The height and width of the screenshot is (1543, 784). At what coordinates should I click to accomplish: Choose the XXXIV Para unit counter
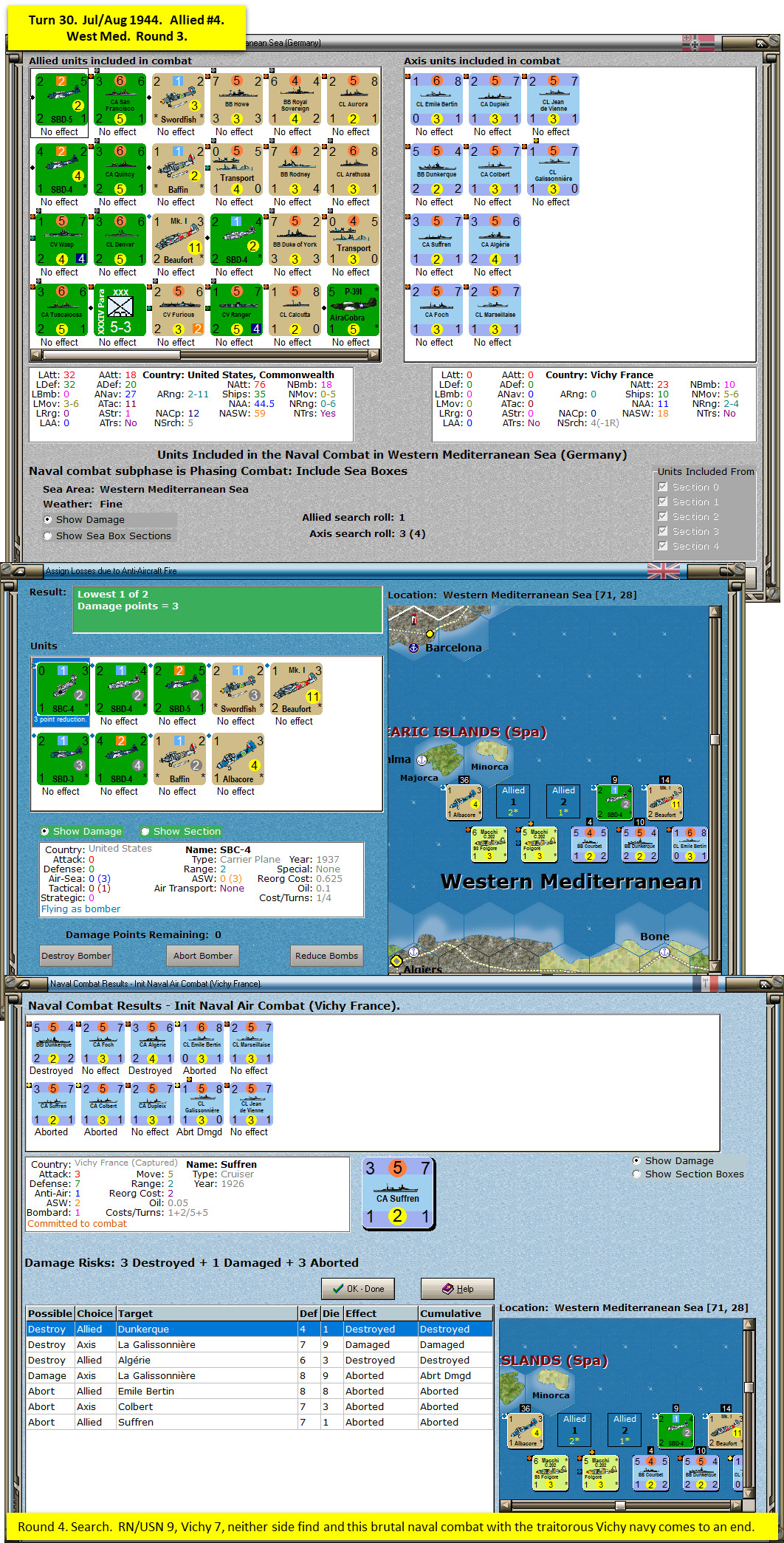point(120,310)
